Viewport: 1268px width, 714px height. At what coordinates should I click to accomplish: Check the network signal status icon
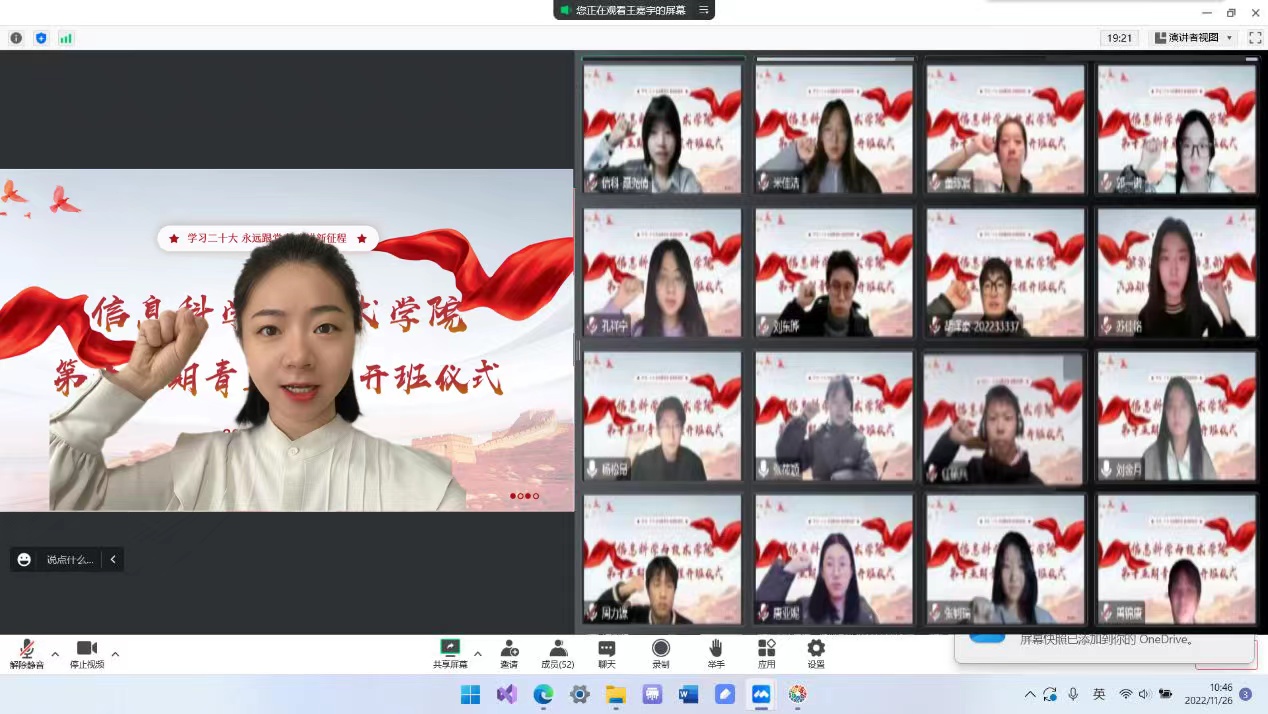[66, 38]
